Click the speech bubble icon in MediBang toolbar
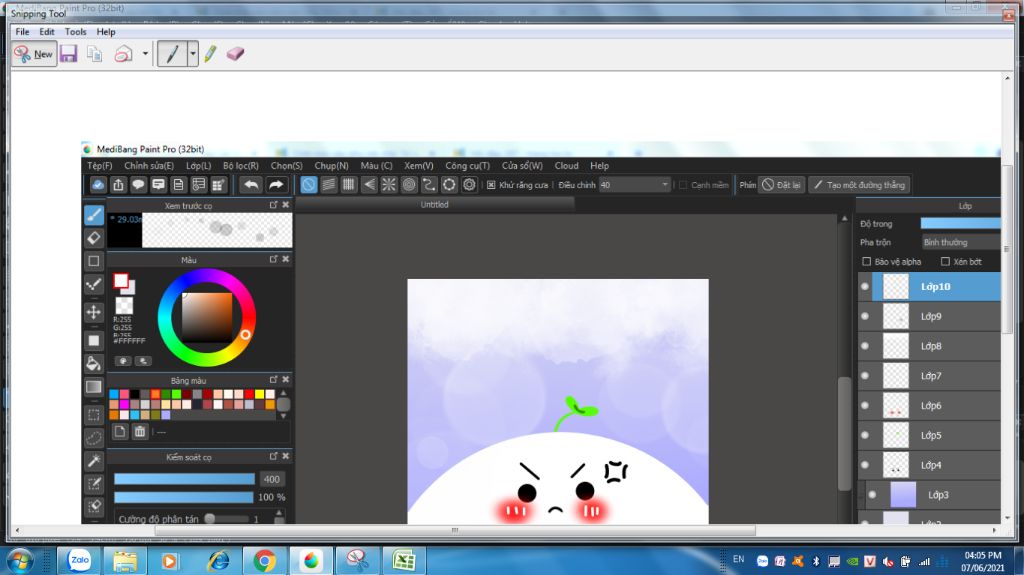1024x575 pixels. point(138,185)
